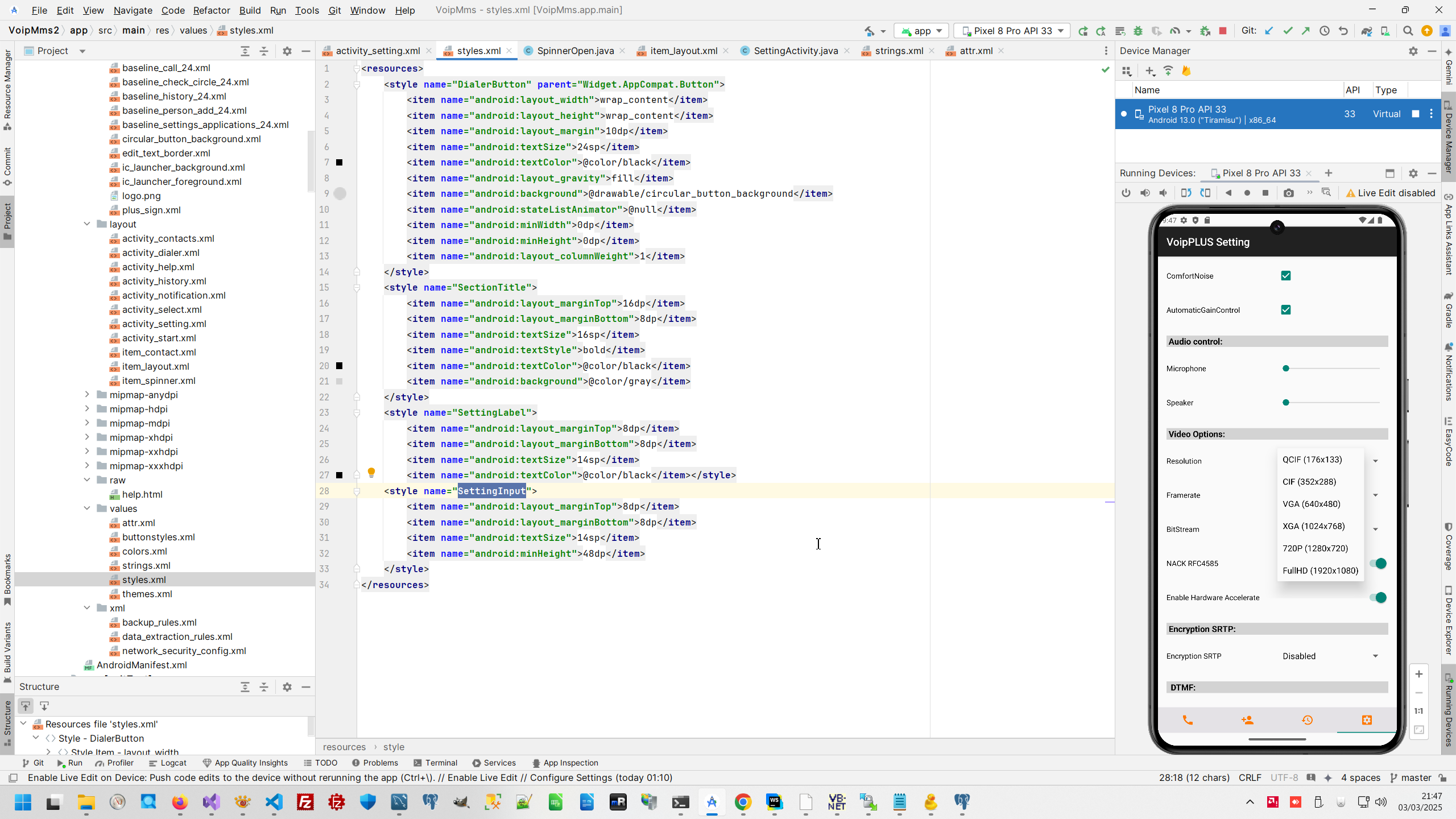Viewport: 1456px width, 819px height.
Task: Click the Stop app red square icon
Action: [x=1223, y=31]
